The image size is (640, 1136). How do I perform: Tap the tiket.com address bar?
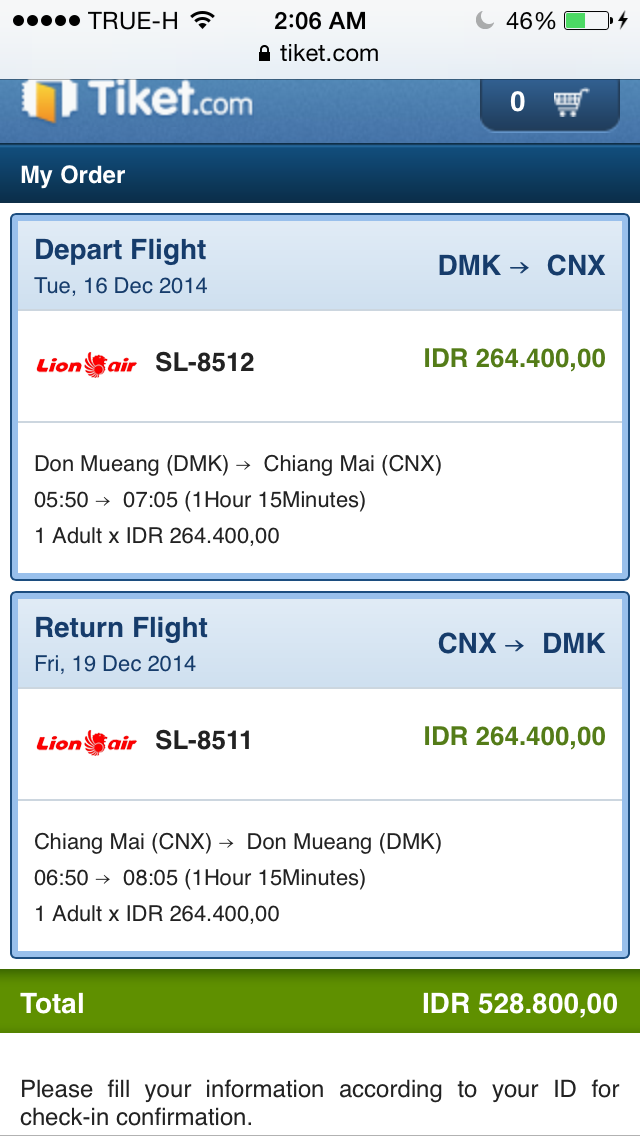[x=320, y=54]
